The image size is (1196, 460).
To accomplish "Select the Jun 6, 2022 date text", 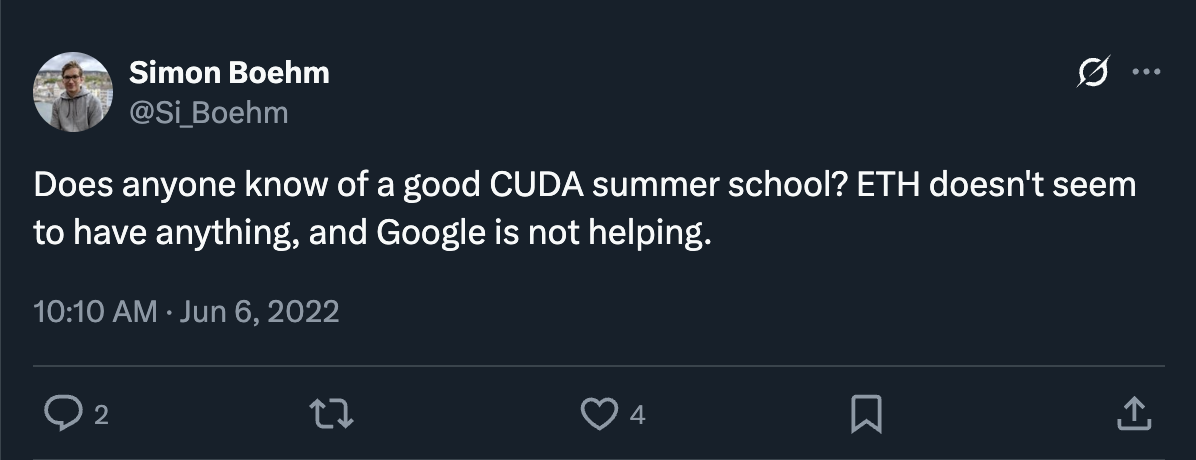I will 259,312.
